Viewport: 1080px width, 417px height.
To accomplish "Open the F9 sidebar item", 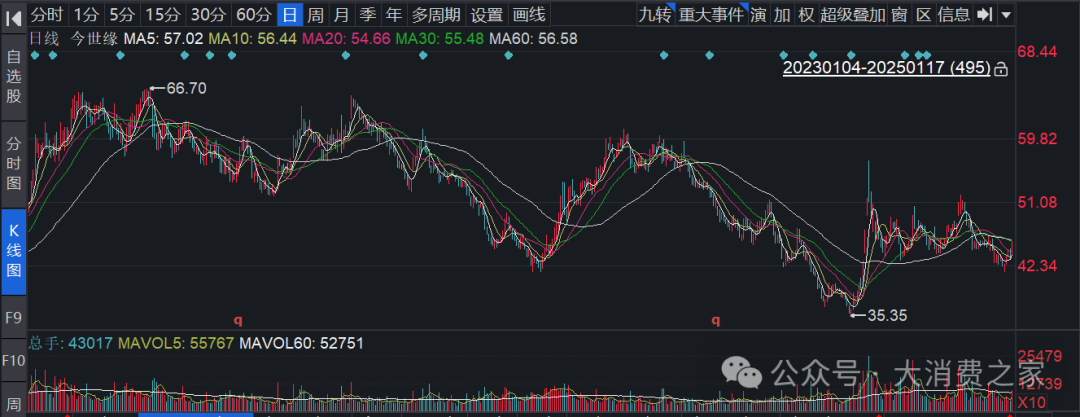I will (13, 318).
